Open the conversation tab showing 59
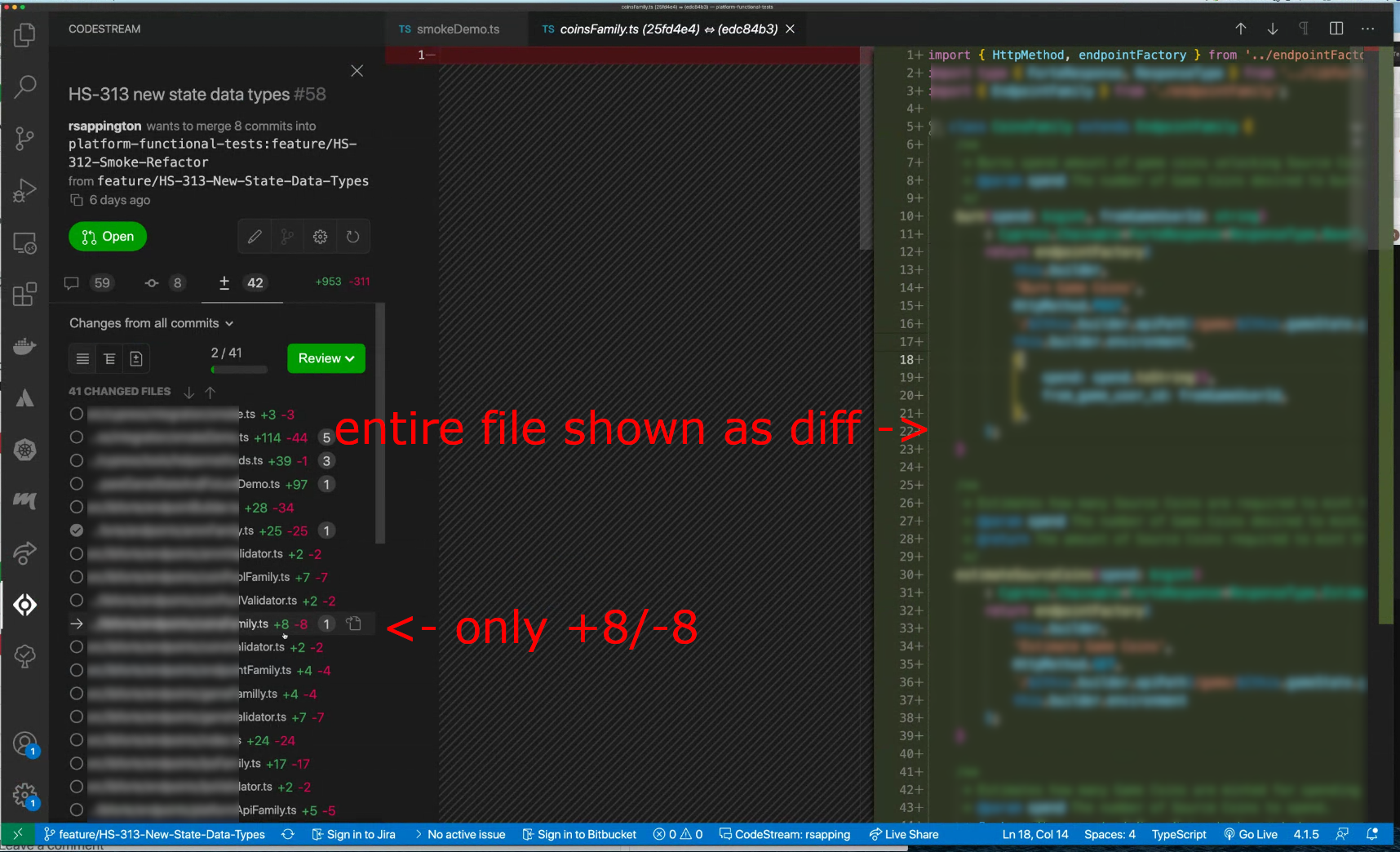Image resolution: width=1400 pixels, height=852 pixels. [89, 283]
